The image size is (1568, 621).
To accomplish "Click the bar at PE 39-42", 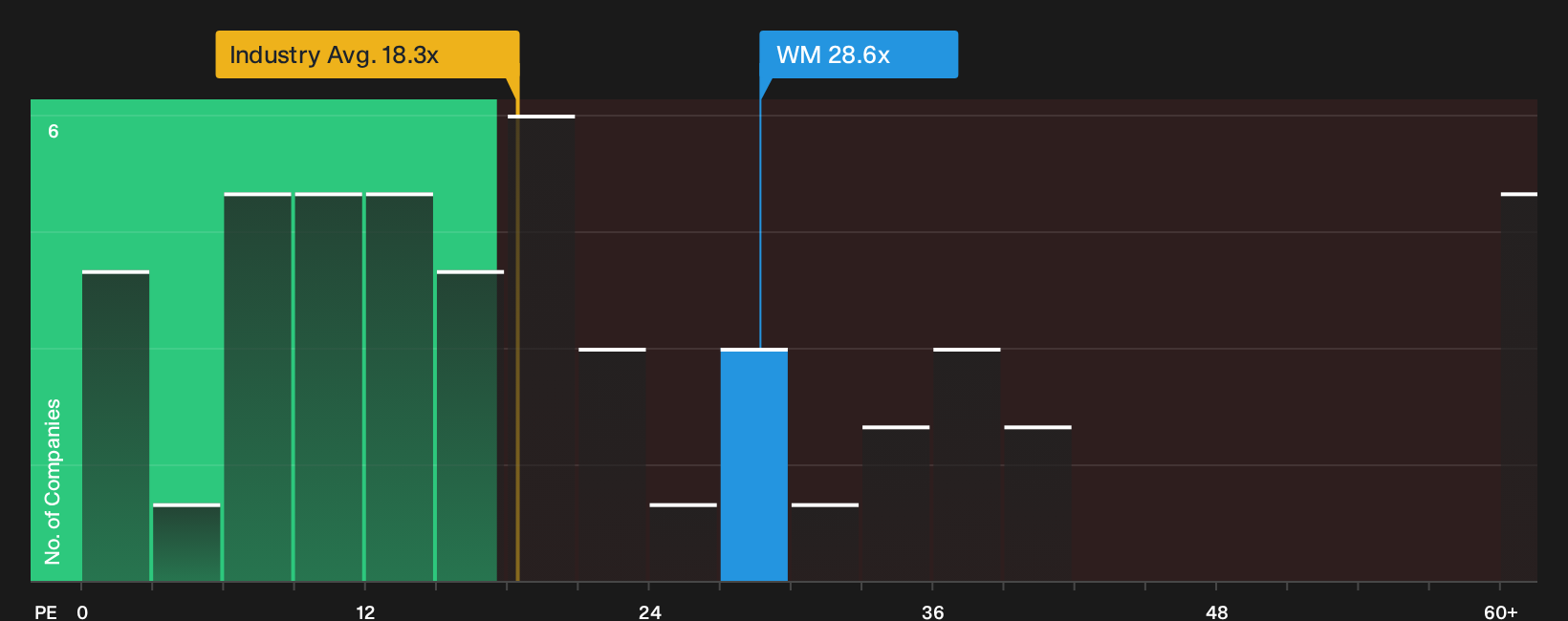I will coord(1037,503).
